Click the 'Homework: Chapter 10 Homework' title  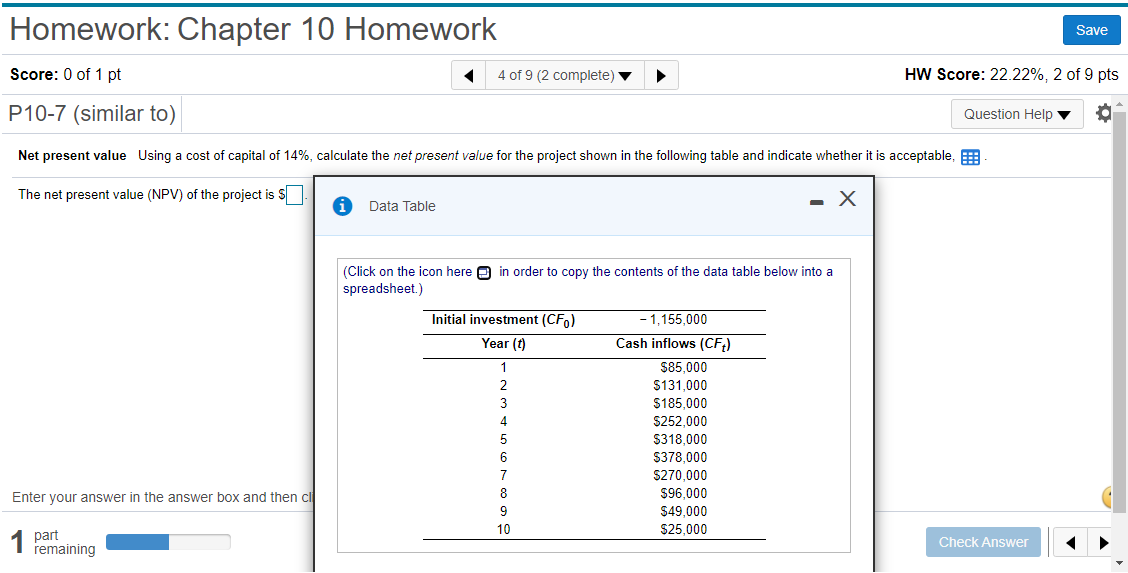click(253, 30)
